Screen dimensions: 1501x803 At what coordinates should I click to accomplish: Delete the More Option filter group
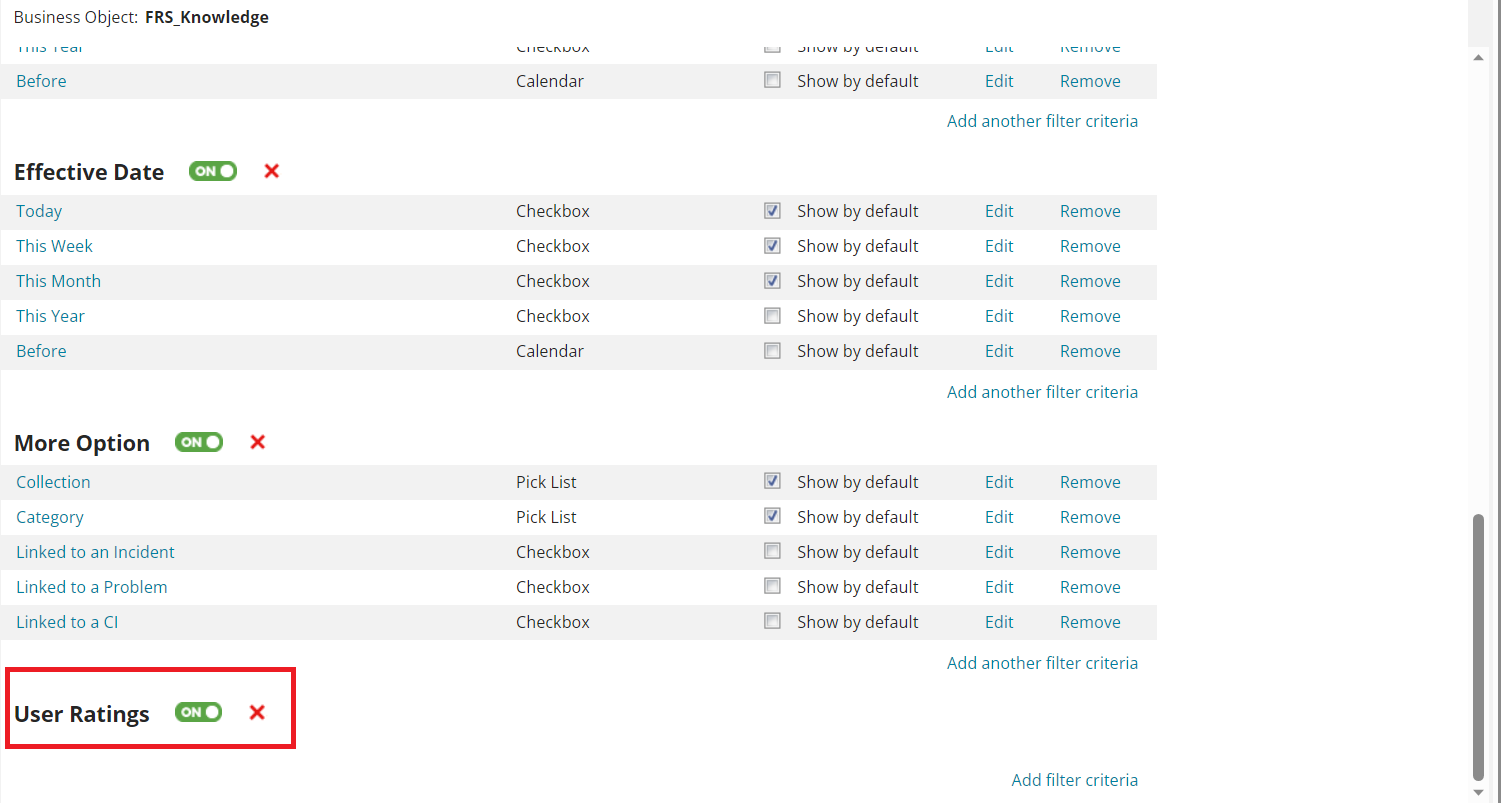click(x=257, y=442)
